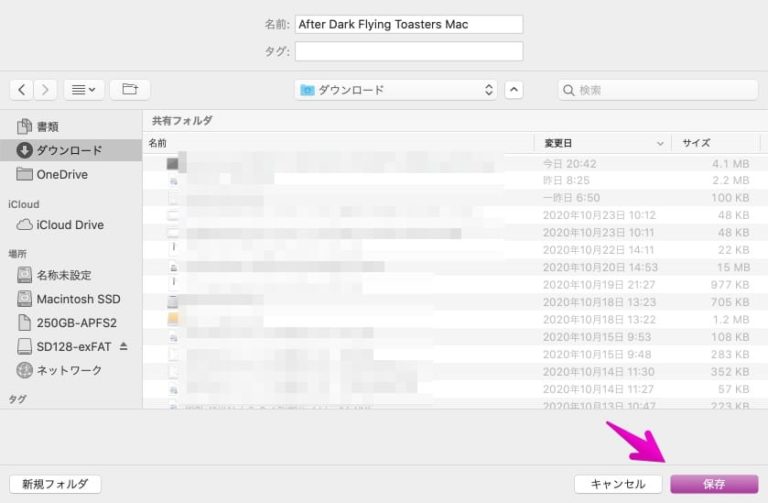Eject the SD128-exFAT volume
This screenshot has width=768, height=503.
[123, 347]
